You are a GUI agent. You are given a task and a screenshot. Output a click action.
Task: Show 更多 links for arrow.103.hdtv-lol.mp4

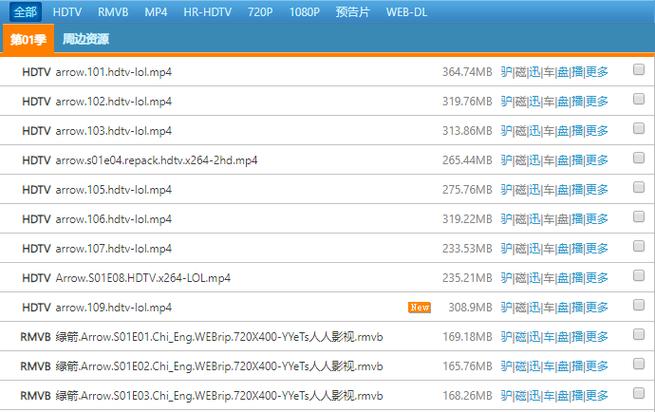click(597, 131)
